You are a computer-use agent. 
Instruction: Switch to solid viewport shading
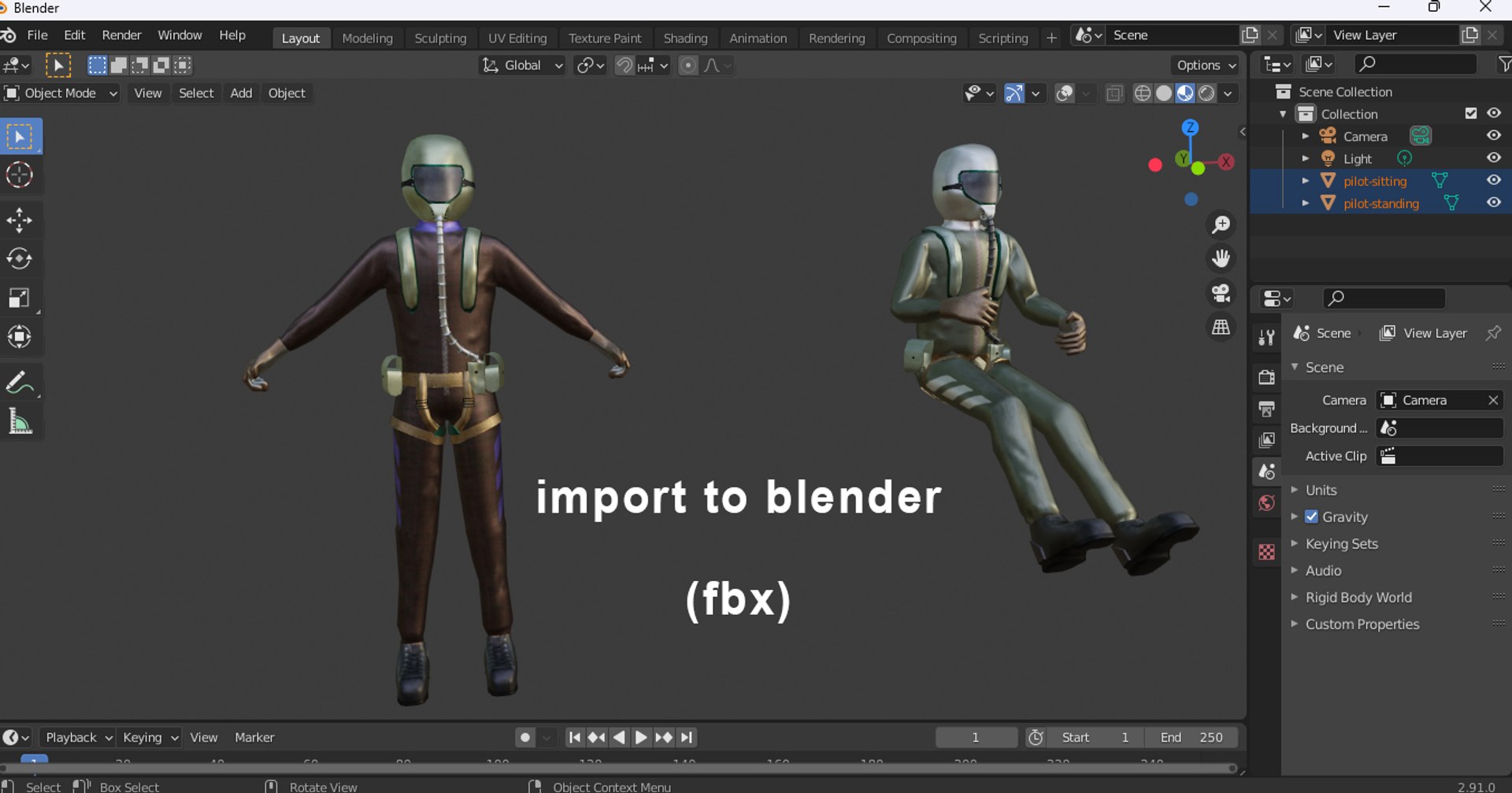(x=1164, y=94)
